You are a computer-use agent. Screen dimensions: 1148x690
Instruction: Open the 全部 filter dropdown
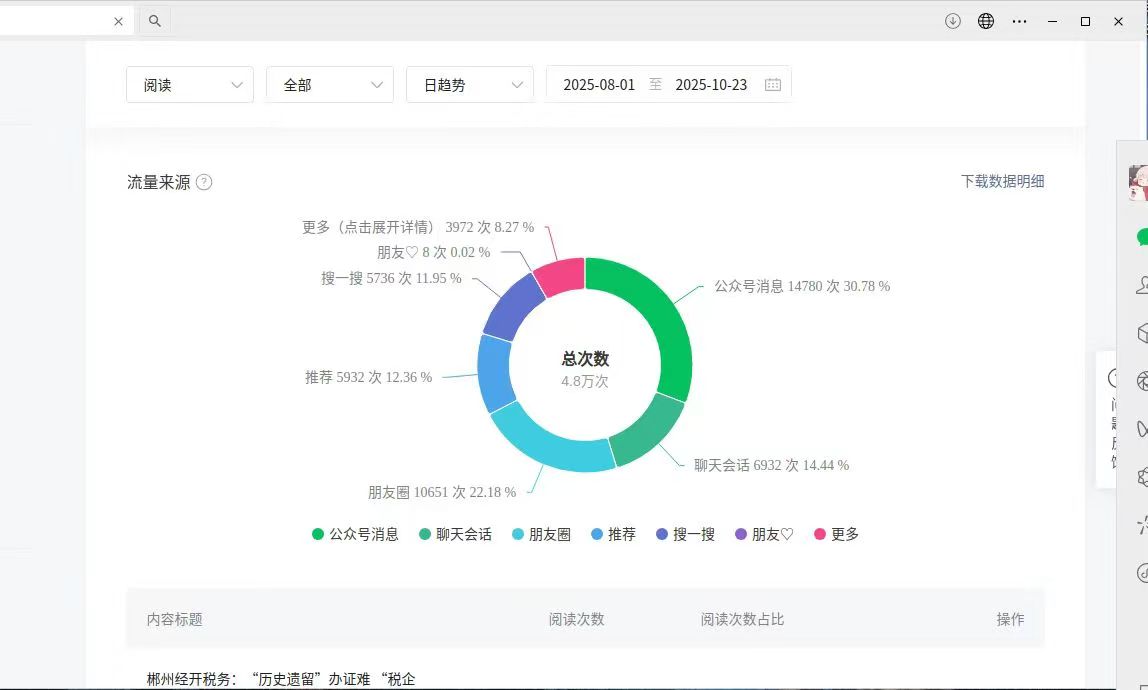330,84
